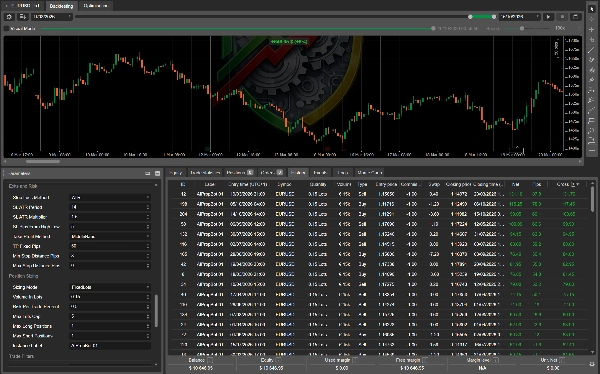Screen dimensions: 600x374
Task: Start the backtest with the play button
Action: coord(548,17)
